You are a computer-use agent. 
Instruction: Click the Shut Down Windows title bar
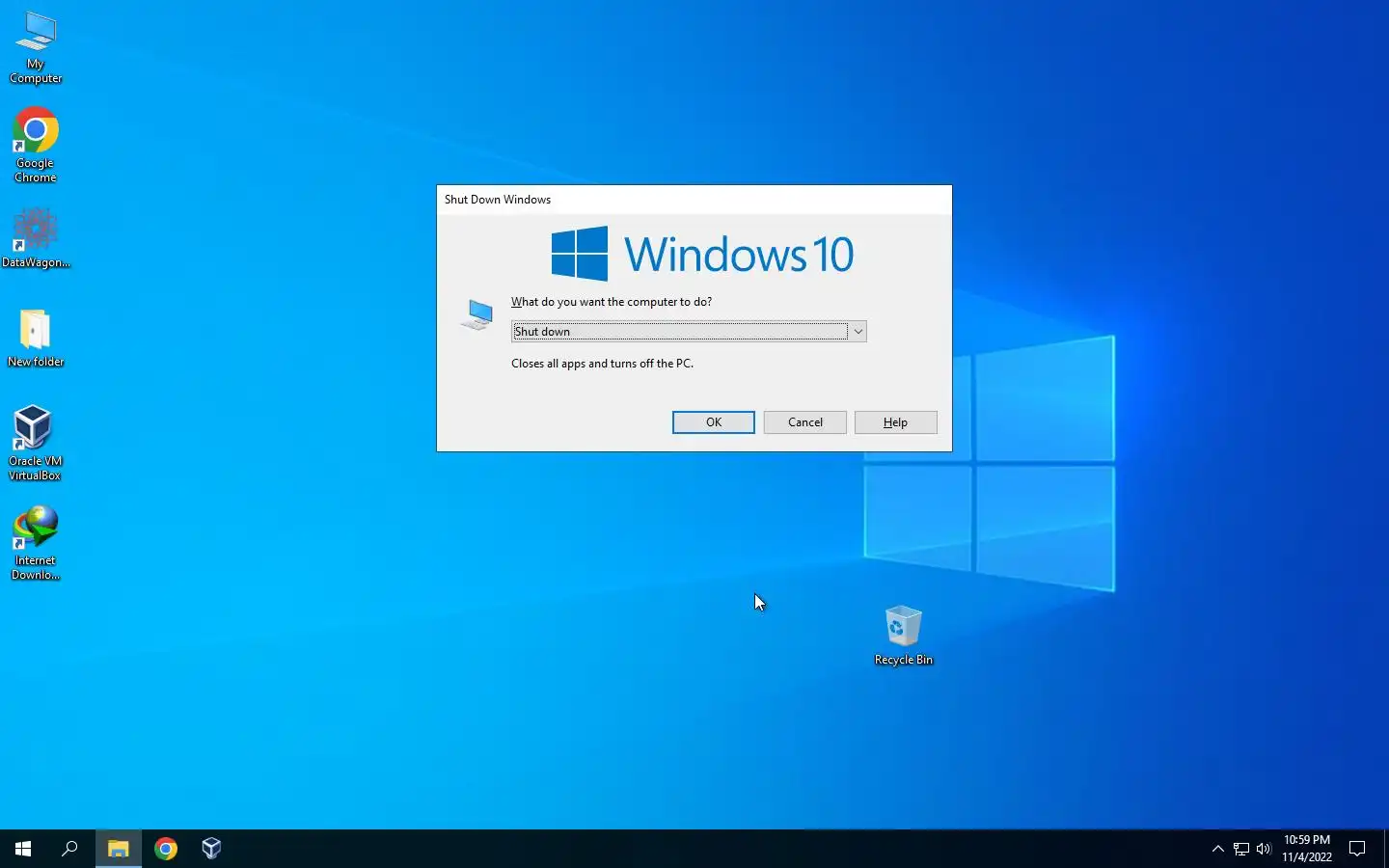click(694, 200)
